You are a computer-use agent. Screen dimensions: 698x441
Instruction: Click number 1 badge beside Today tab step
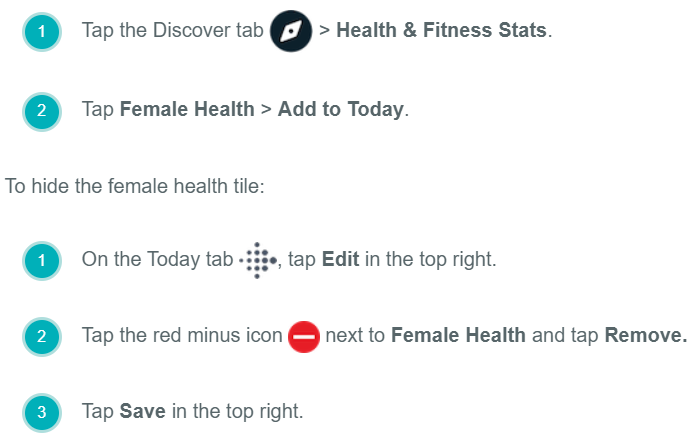41,261
